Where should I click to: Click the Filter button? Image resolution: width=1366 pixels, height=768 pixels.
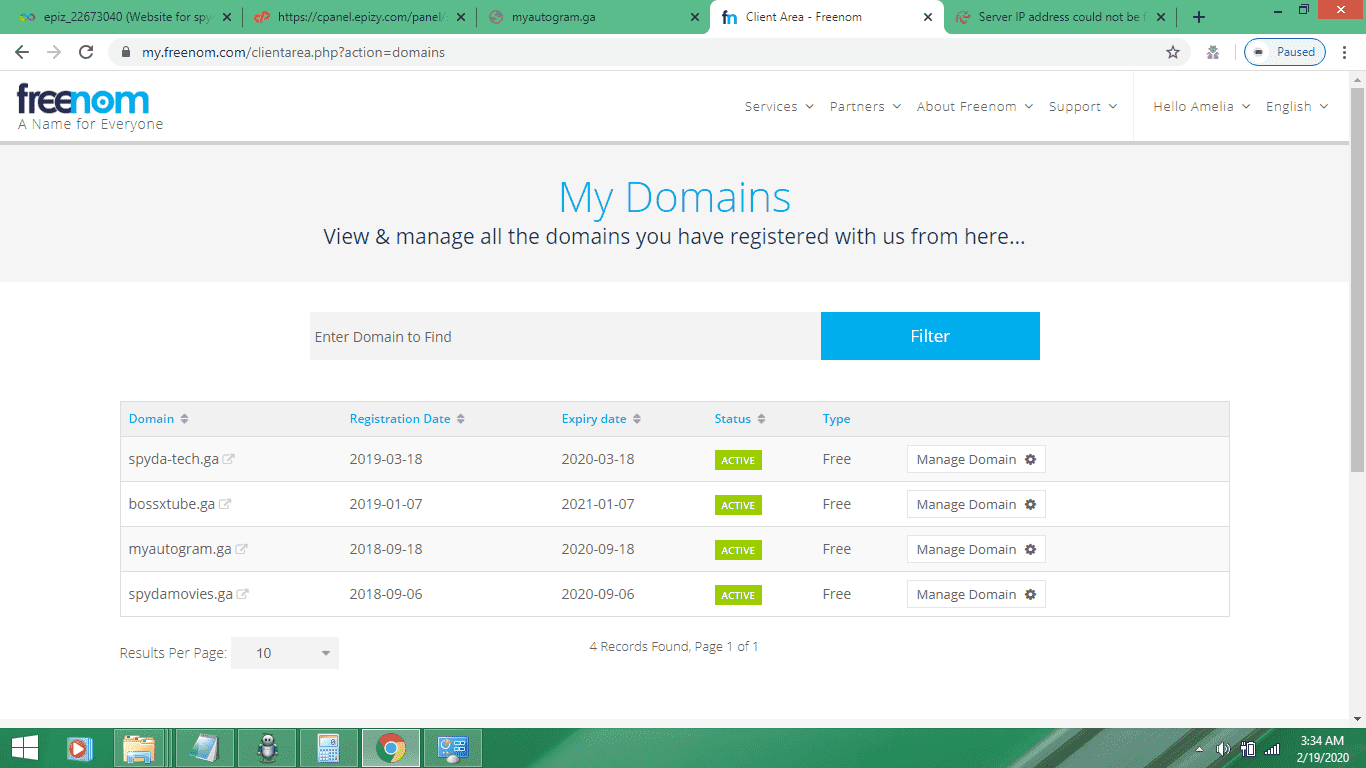tap(930, 336)
